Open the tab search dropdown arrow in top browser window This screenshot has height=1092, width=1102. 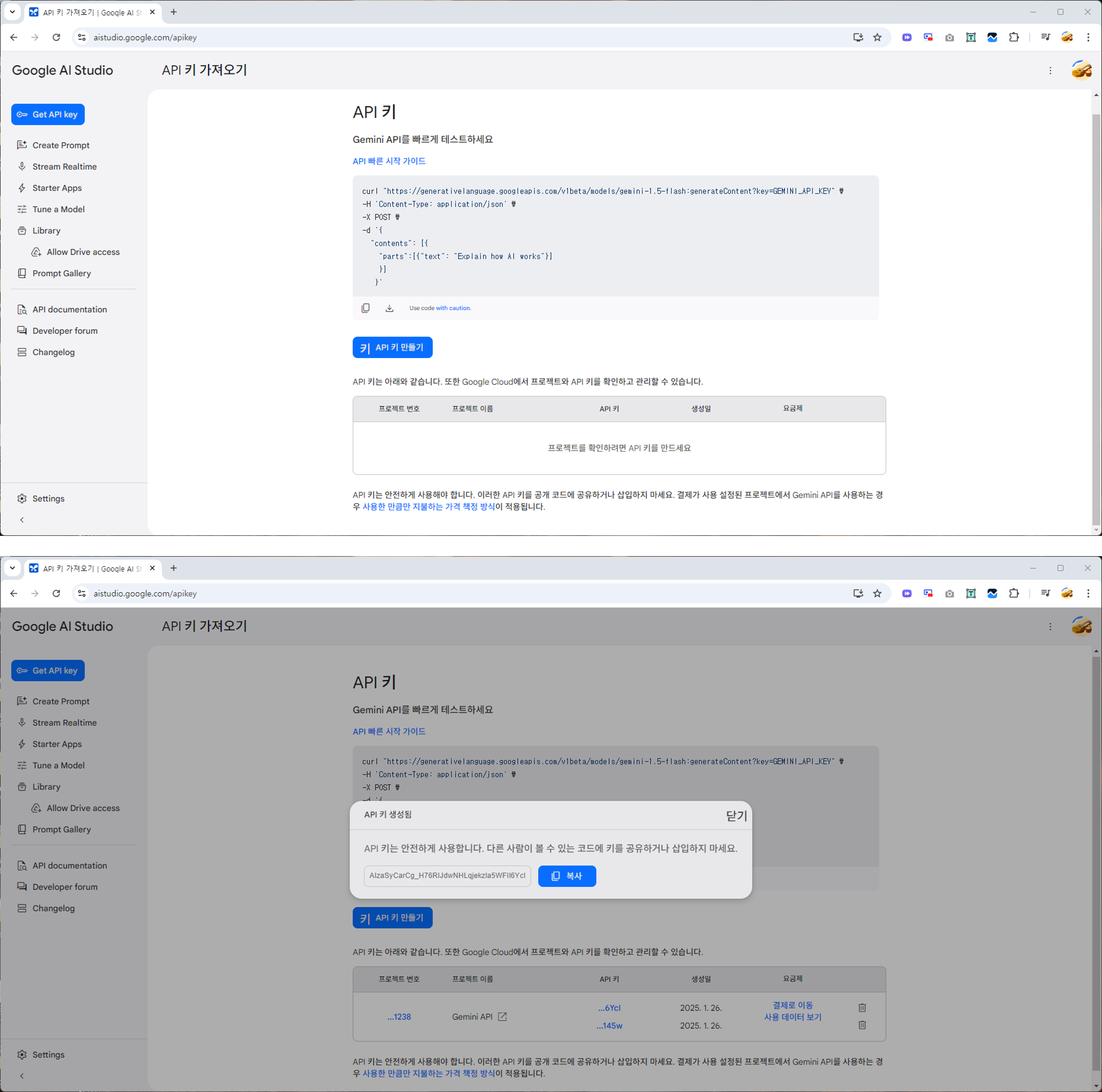(12, 12)
